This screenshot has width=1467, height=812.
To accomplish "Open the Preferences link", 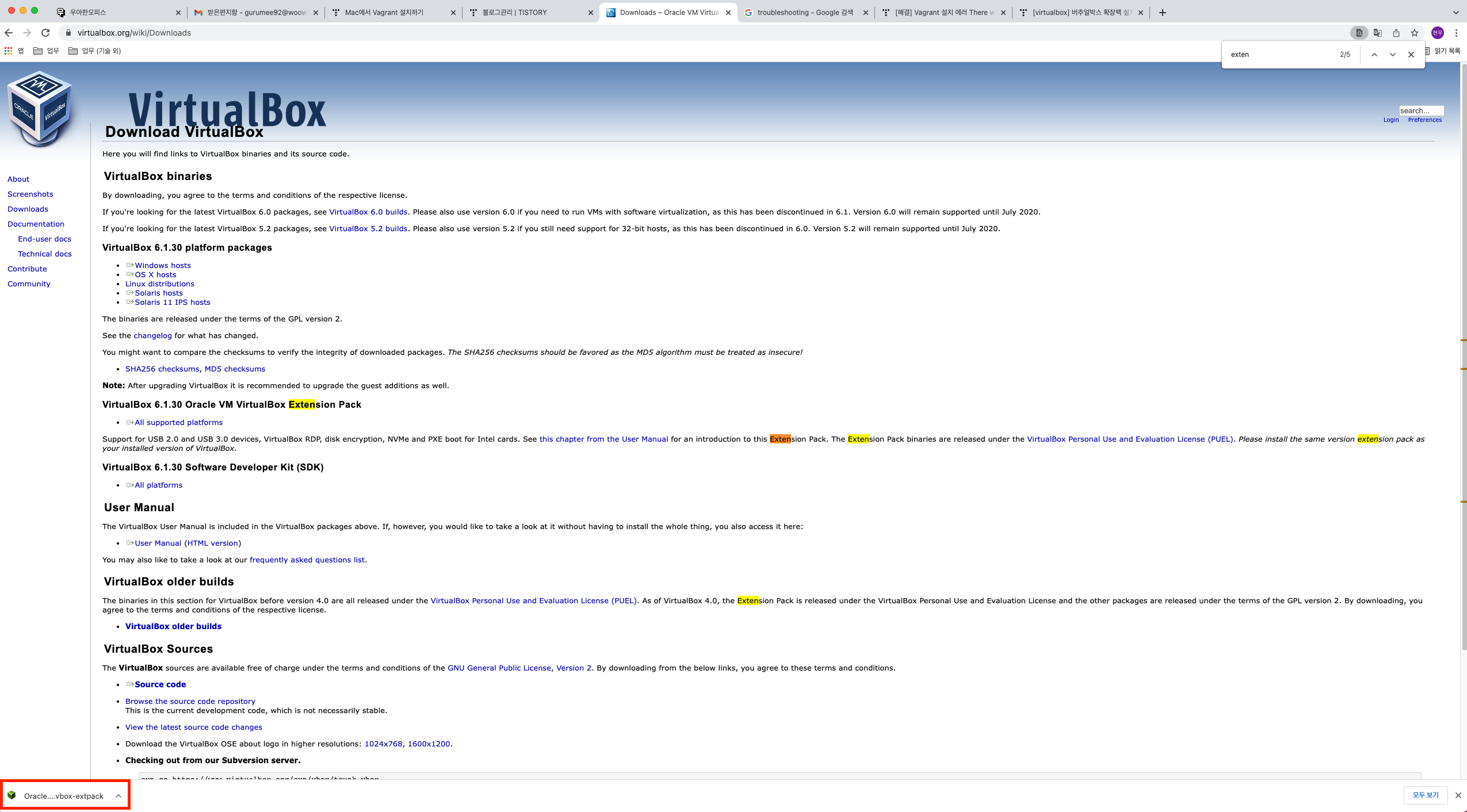I will pos(1424,120).
